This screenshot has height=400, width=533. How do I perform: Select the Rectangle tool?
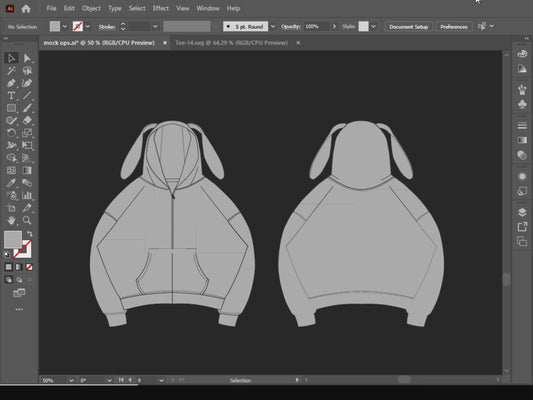click(x=11, y=108)
